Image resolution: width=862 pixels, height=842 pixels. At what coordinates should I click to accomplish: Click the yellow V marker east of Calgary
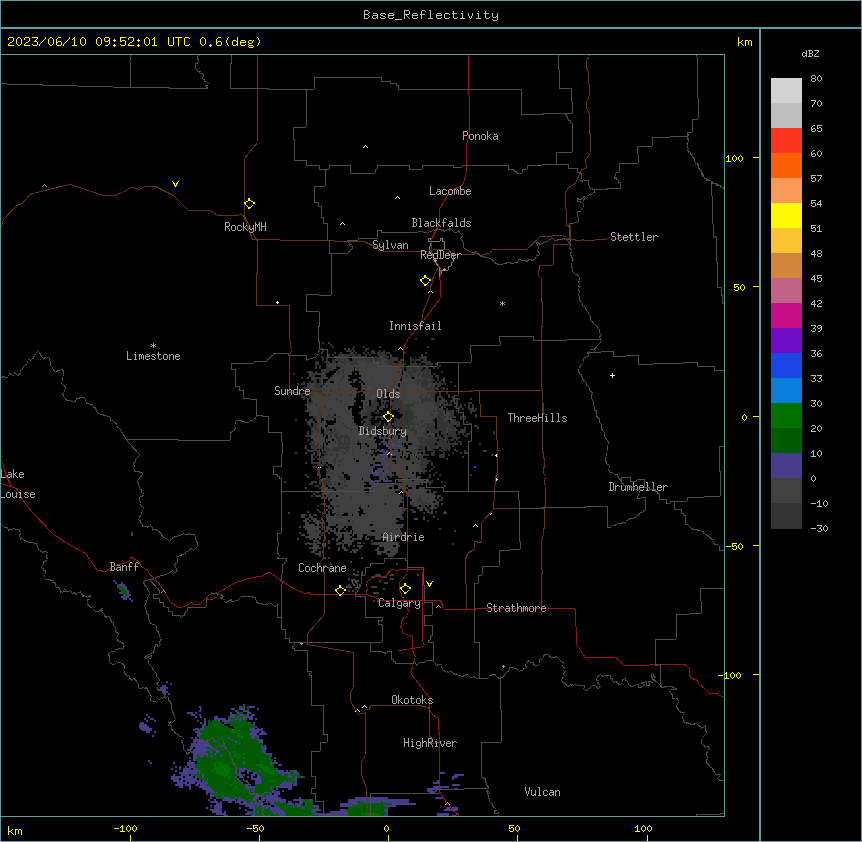click(429, 584)
